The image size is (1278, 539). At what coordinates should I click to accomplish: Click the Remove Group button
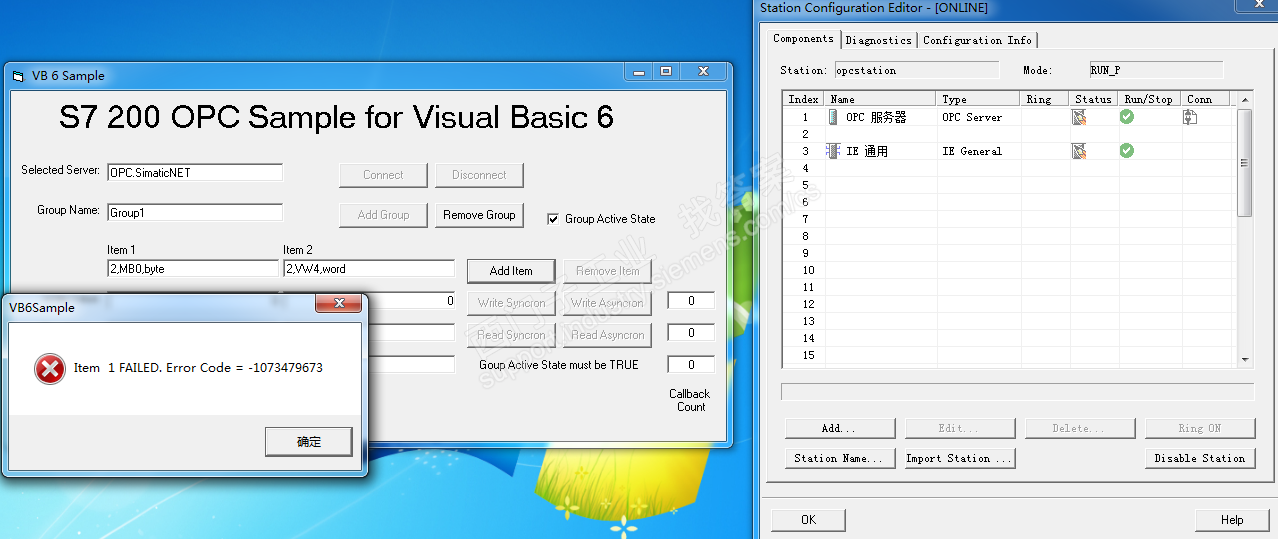[479, 215]
